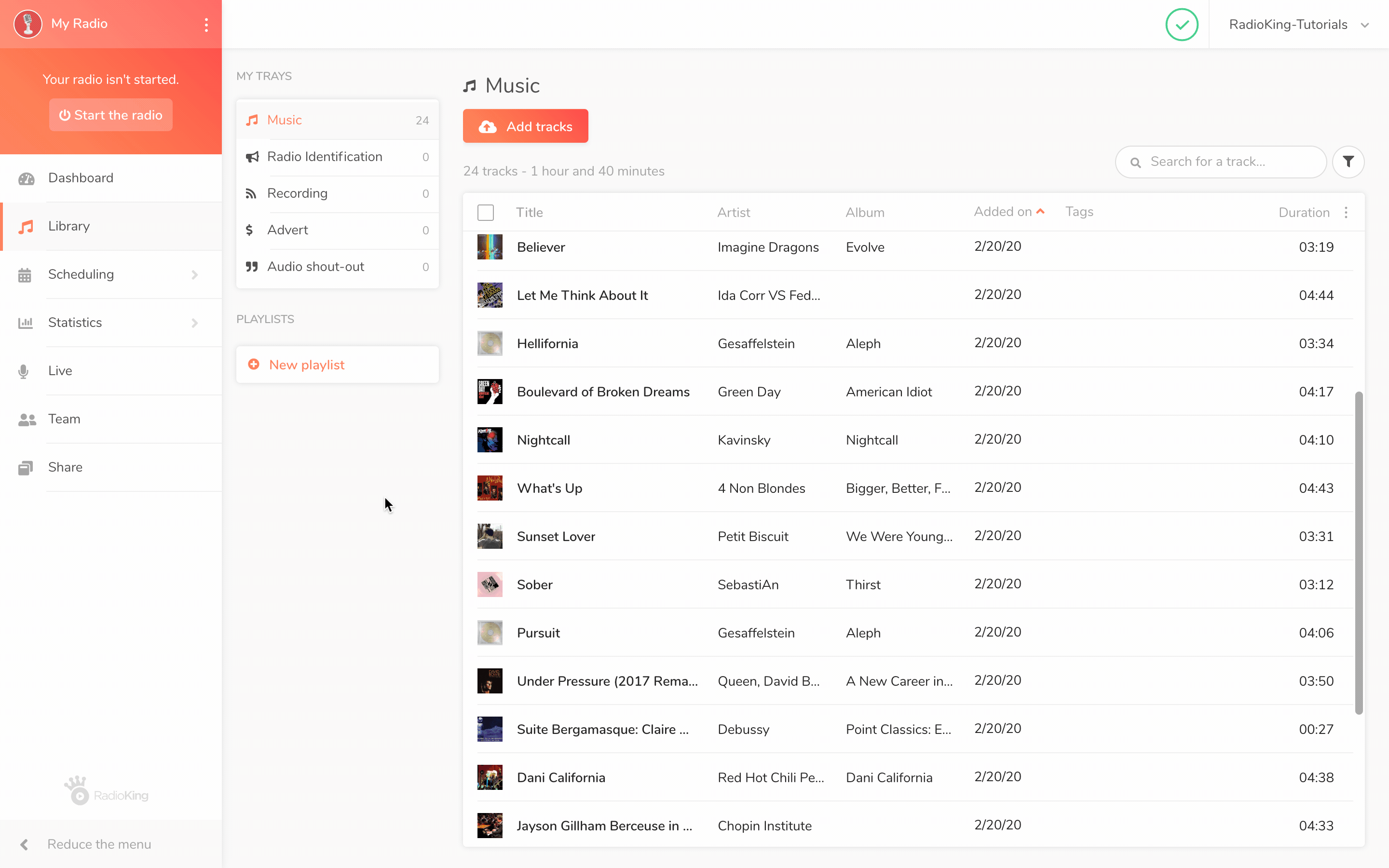Click the Nightcall album artwork

click(x=490, y=440)
